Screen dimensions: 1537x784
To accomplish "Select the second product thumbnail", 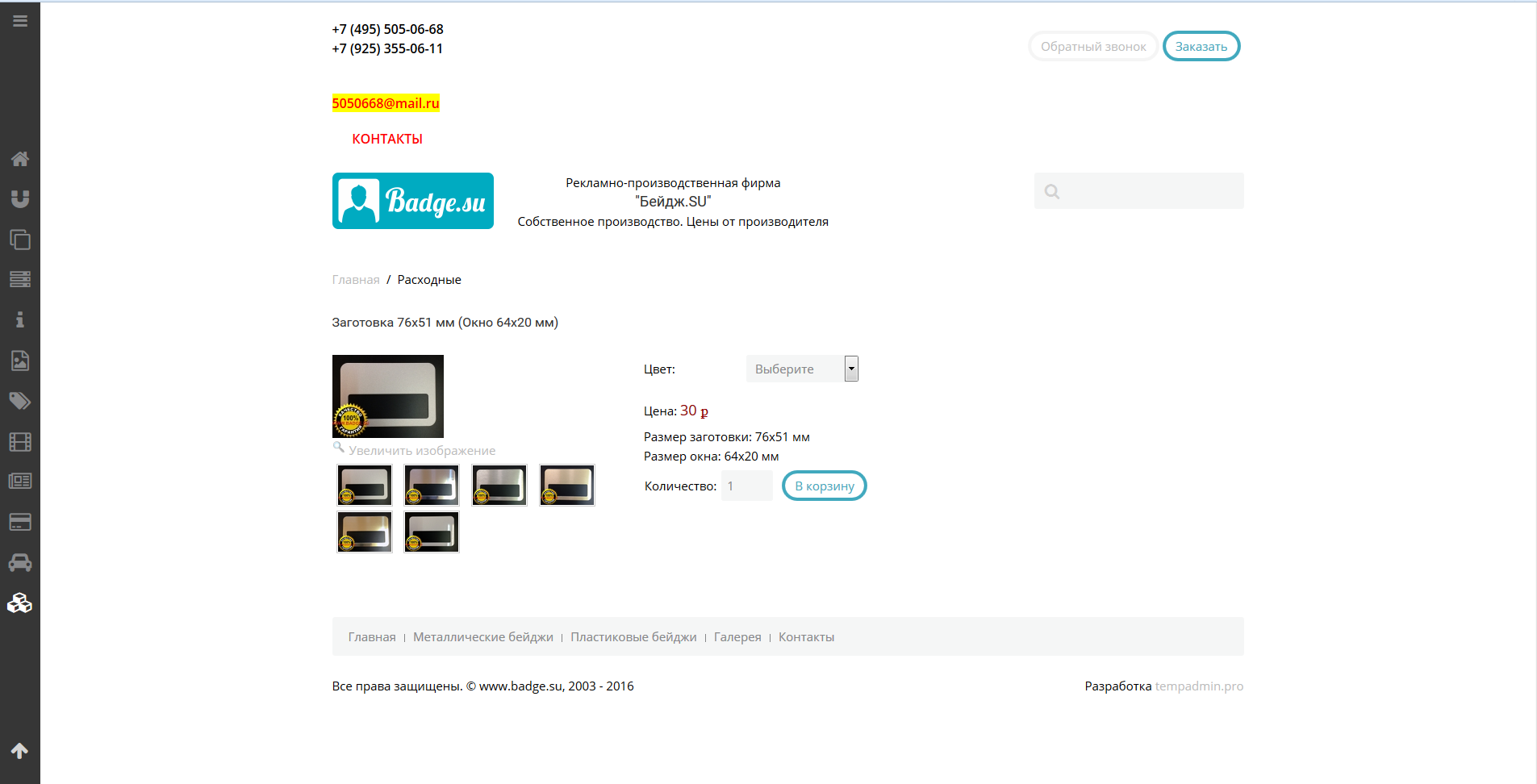I will 432,485.
